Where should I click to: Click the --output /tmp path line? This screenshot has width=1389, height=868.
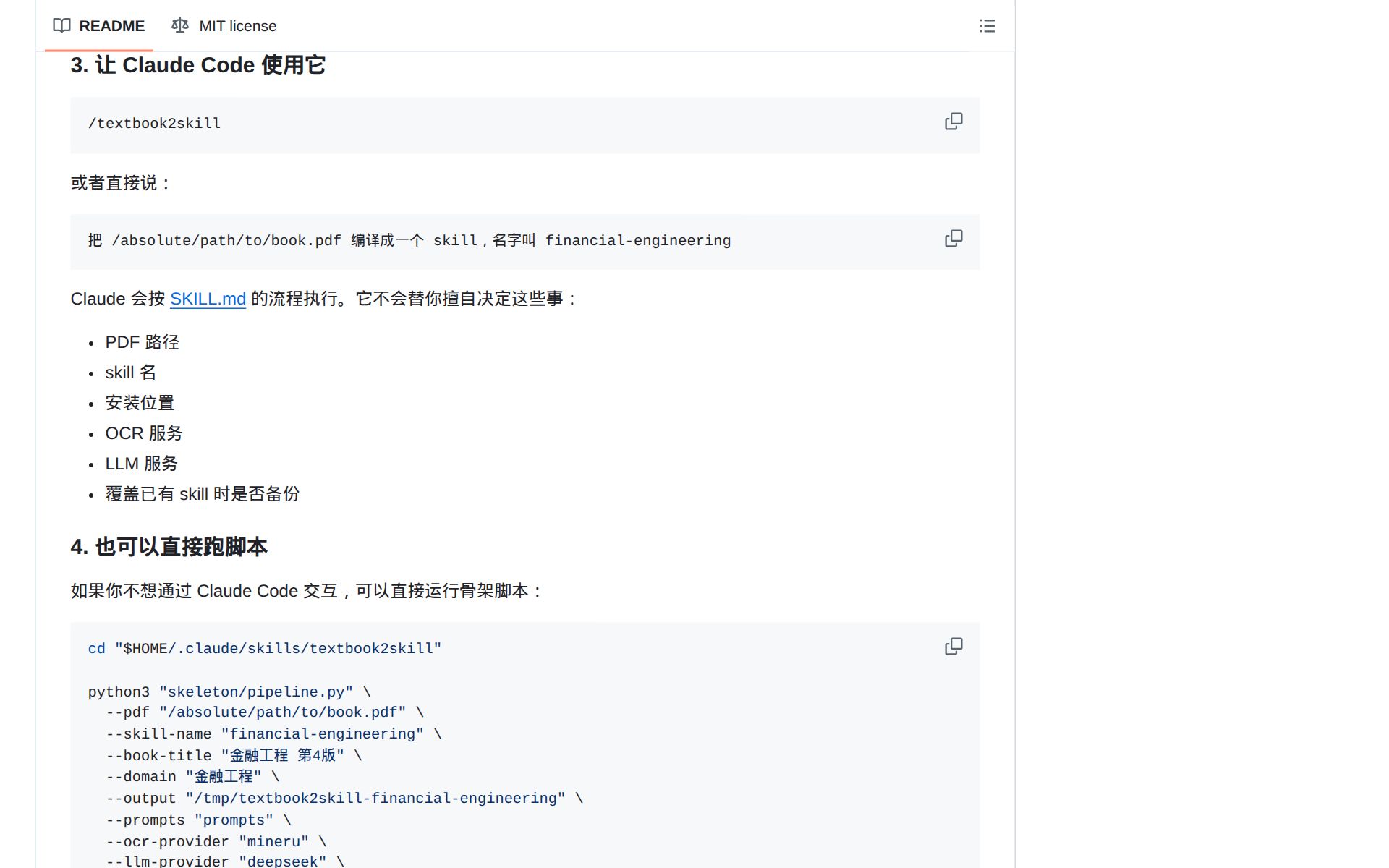coord(344,799)
